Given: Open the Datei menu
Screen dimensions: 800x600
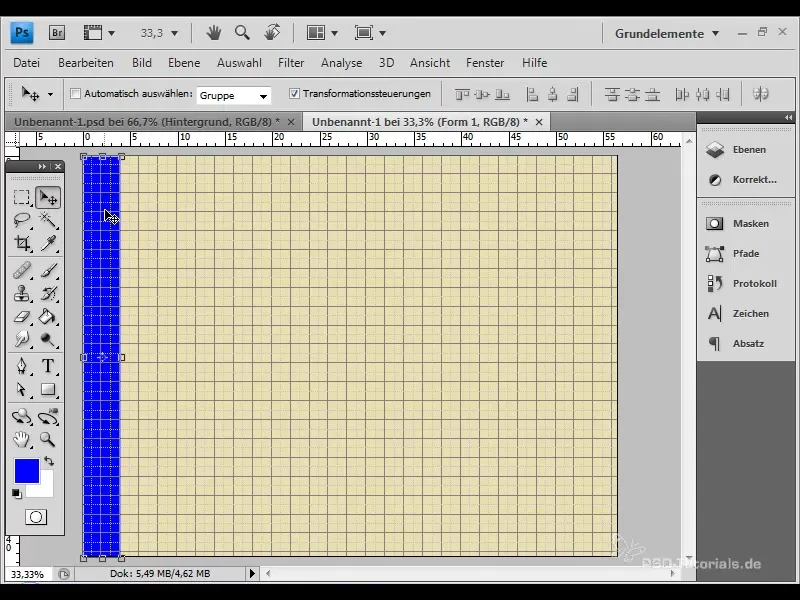Looking at the screenshot, I should click(27, 63).
